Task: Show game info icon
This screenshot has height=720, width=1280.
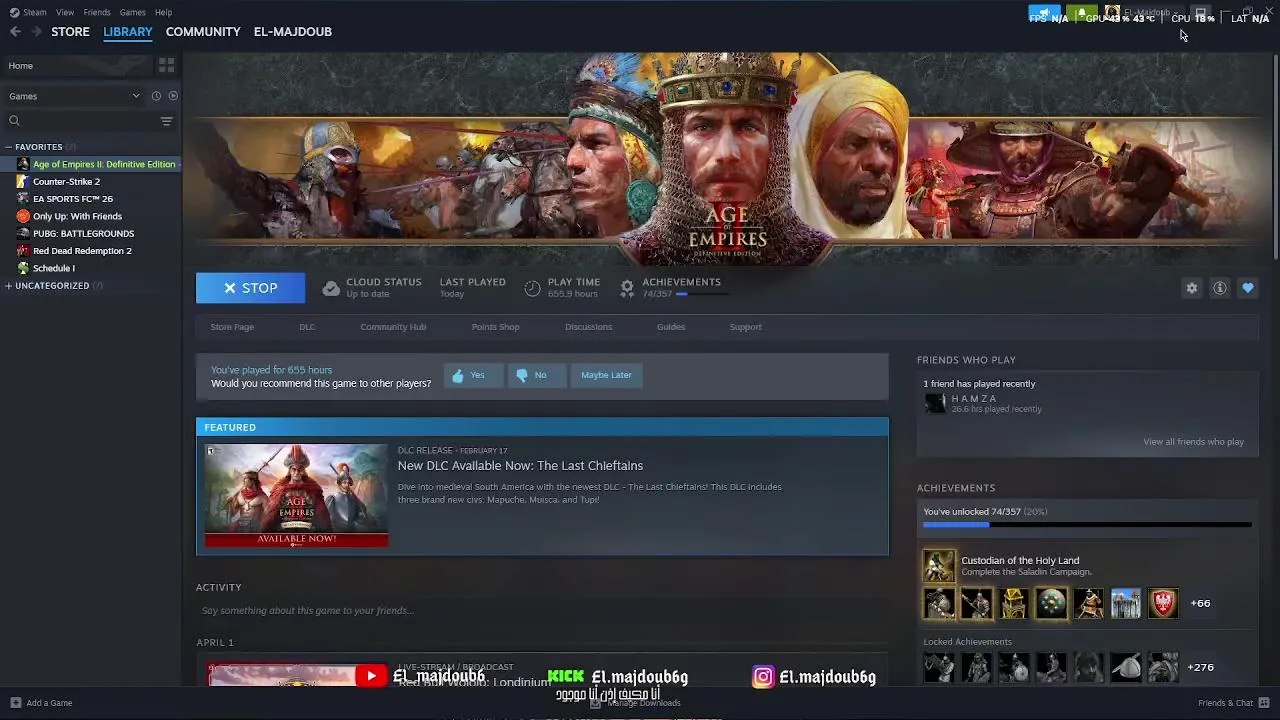Action: [1220, 288]
